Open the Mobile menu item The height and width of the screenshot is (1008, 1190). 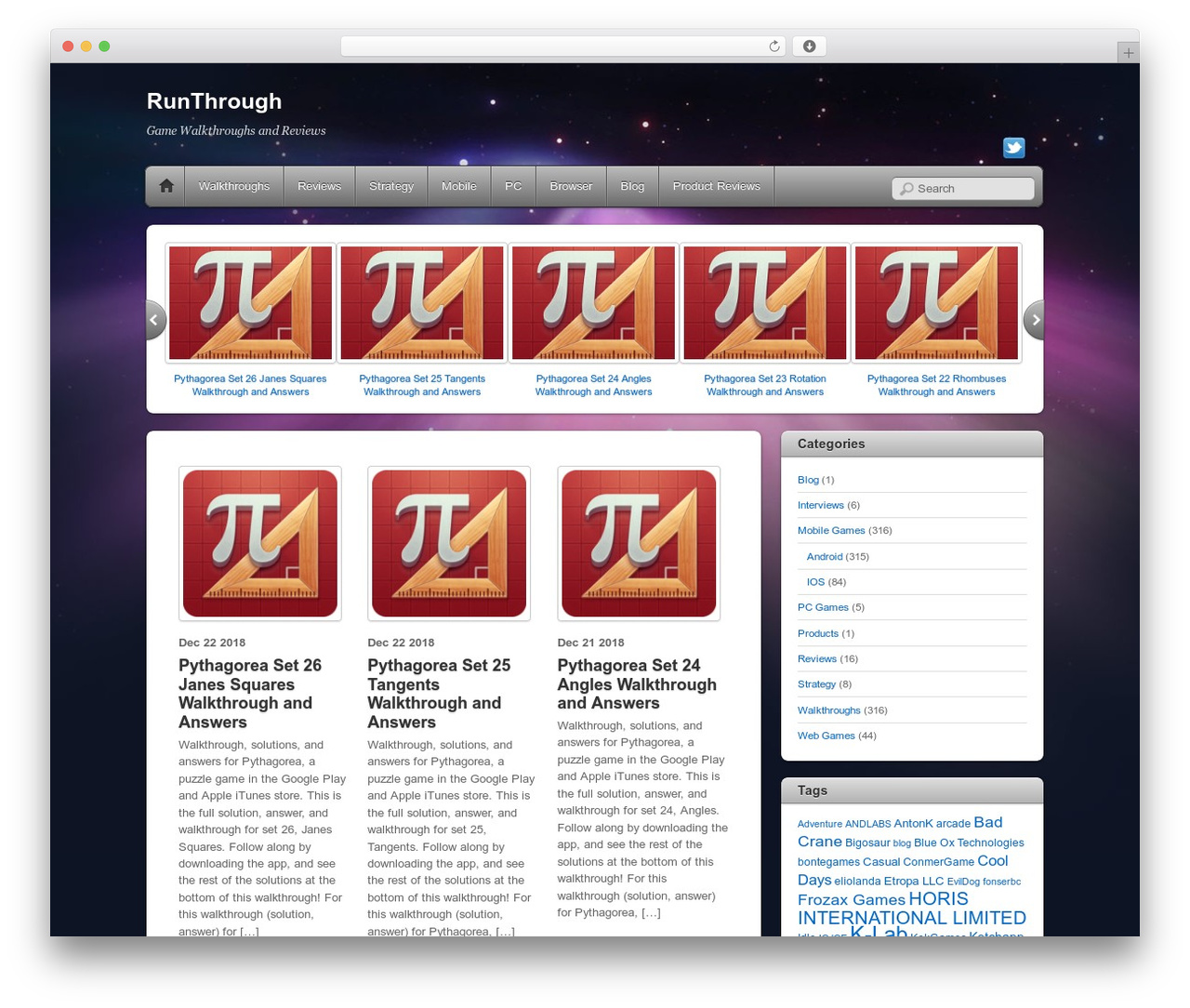click(x=459, y=186)
